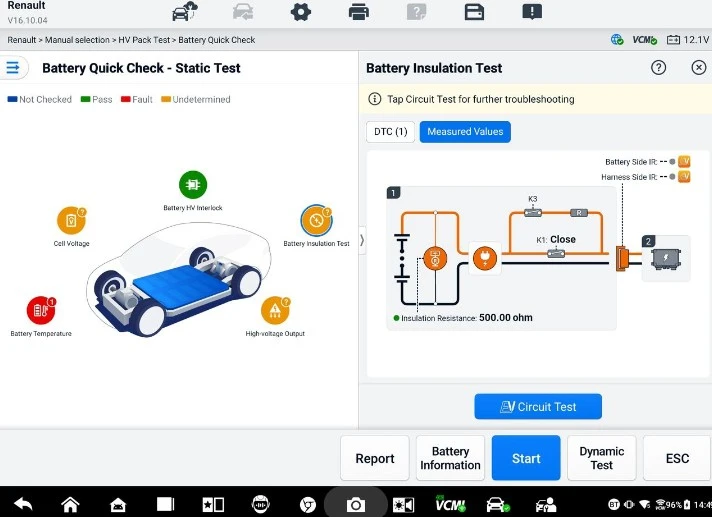The height and width of the screenshot is (517, 712).
Task: Click the VCM connection status indicator
Action: pyautogui.click(x=645, y=40)
